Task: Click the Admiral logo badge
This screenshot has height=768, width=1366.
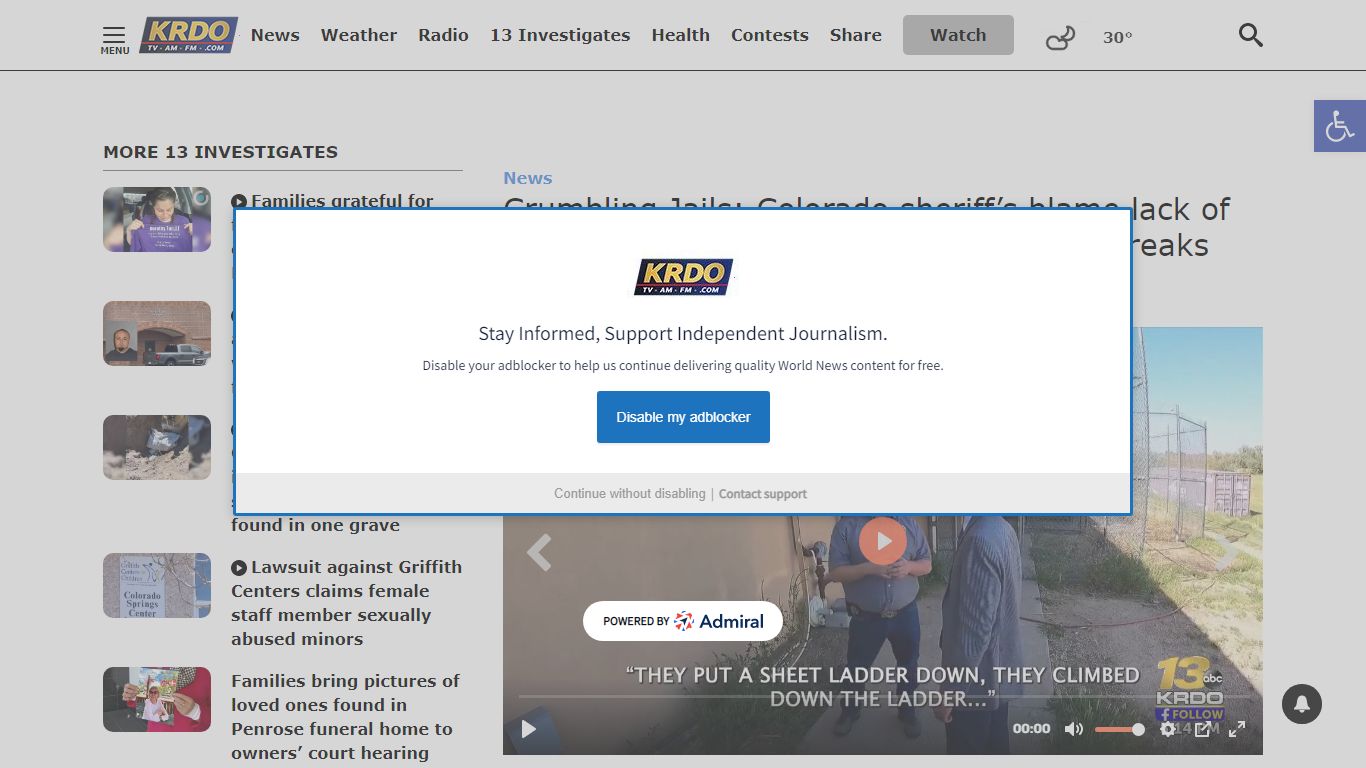Action: (x=683, y=621)
